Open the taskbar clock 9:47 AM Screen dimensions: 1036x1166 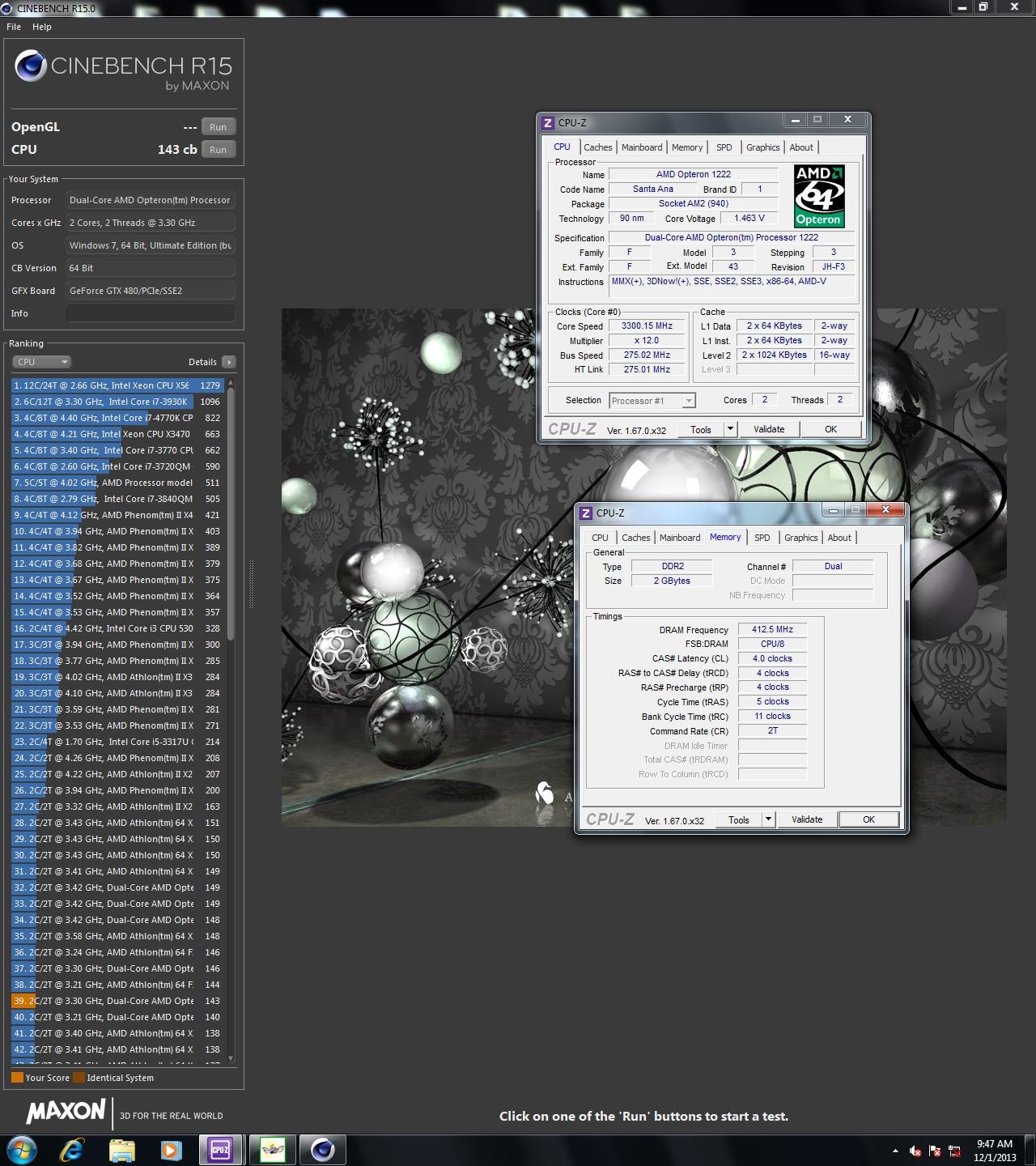(x=995, y=1151)
